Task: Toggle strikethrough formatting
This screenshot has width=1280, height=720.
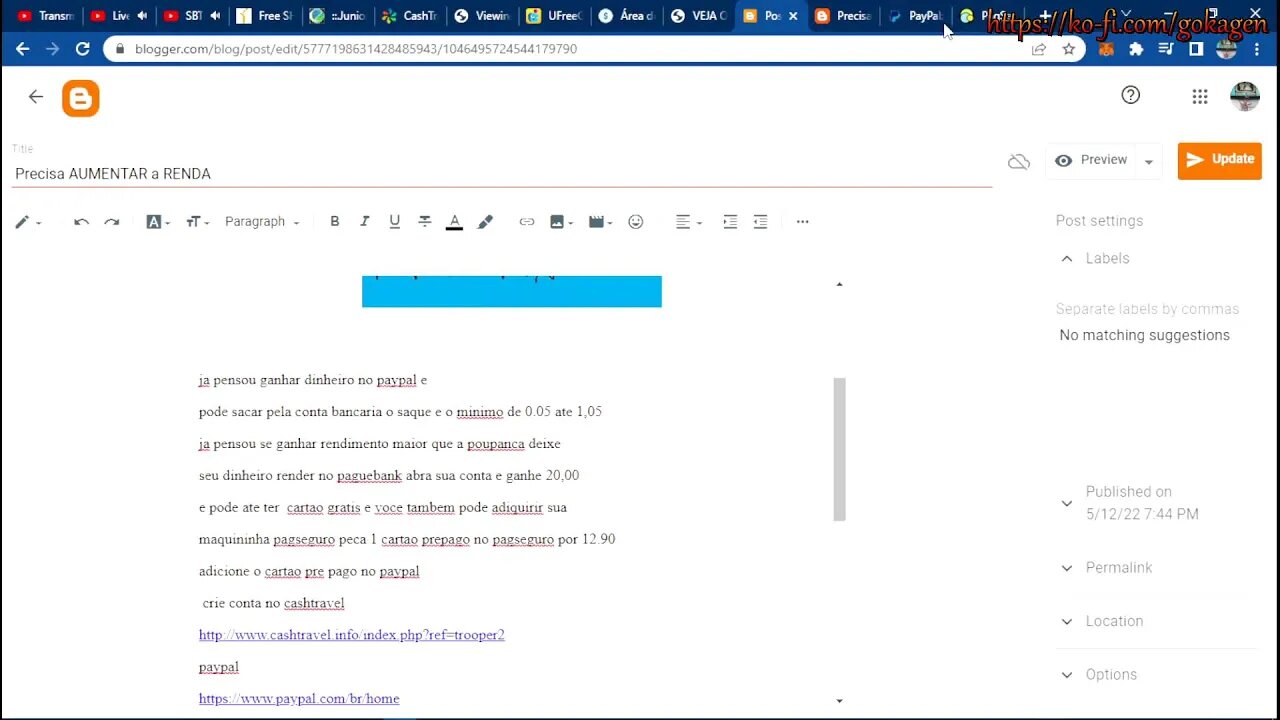Action: (x=425, y=222)
